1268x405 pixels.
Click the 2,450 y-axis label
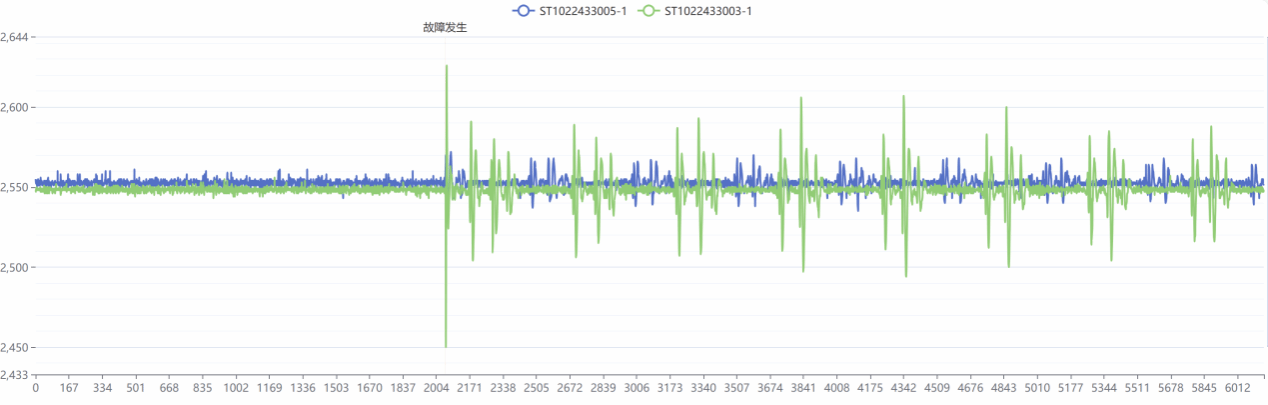15,347
